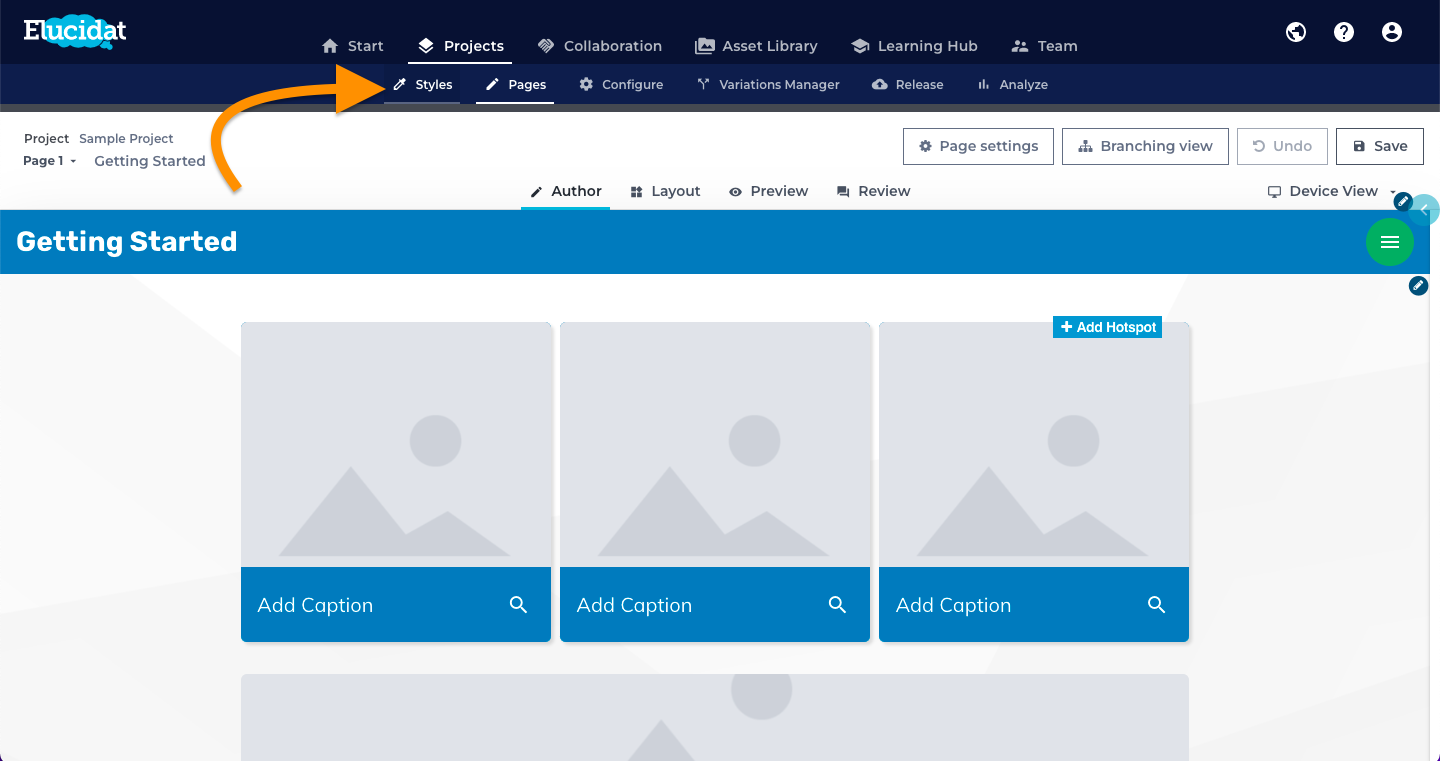Open the Team tab
1440x761 pixels.
1044,46
